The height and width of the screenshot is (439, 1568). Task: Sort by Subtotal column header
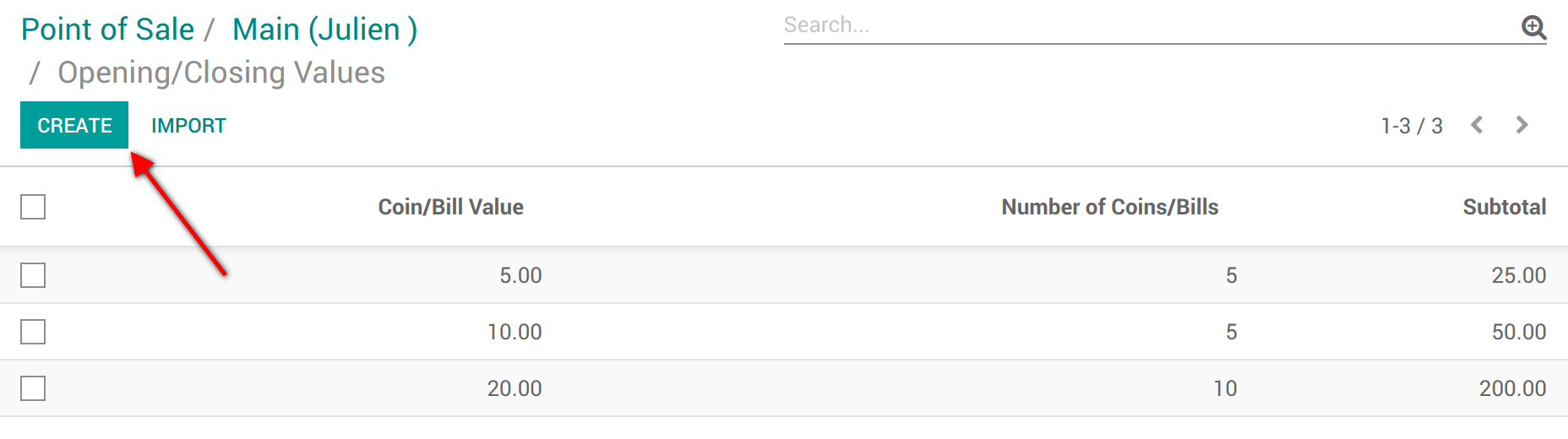(x=1504, y=207)
